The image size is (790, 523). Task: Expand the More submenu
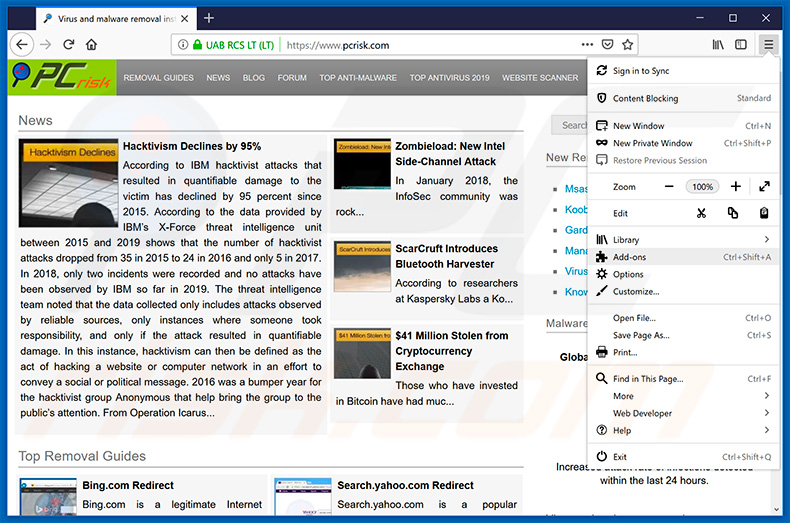pos(683,396)
